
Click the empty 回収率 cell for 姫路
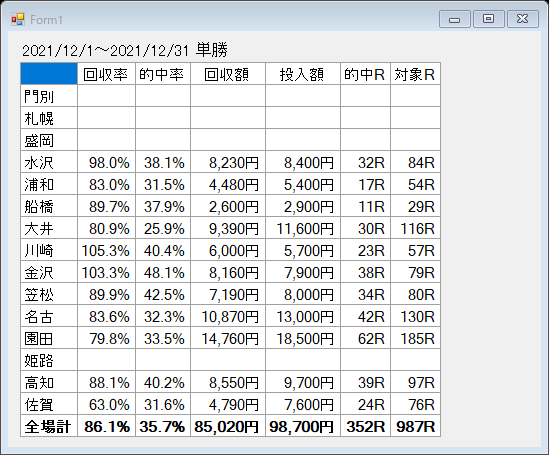(x=106, y=360)
